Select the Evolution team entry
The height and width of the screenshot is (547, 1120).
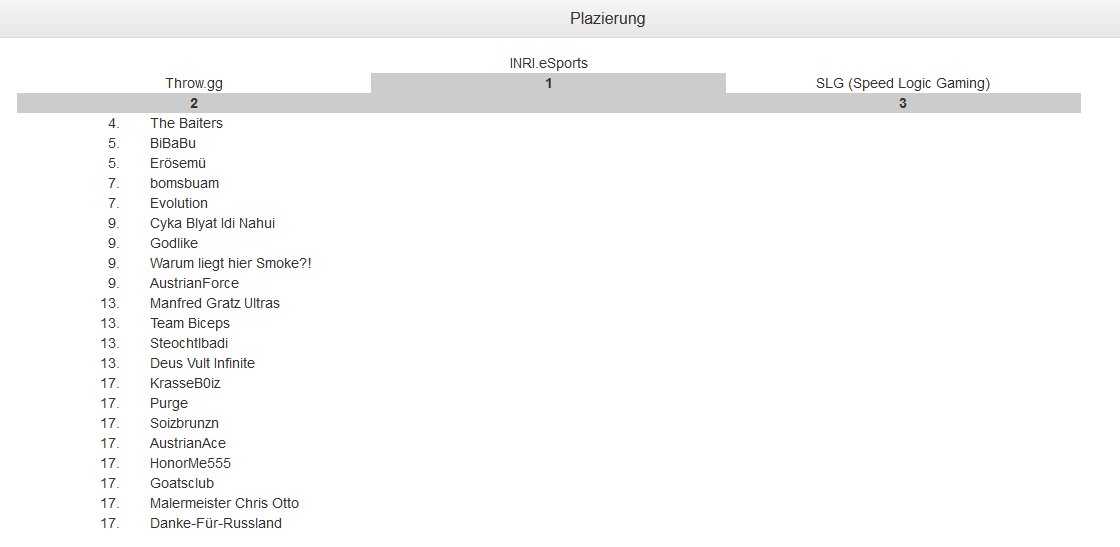(x=179, y=203)
